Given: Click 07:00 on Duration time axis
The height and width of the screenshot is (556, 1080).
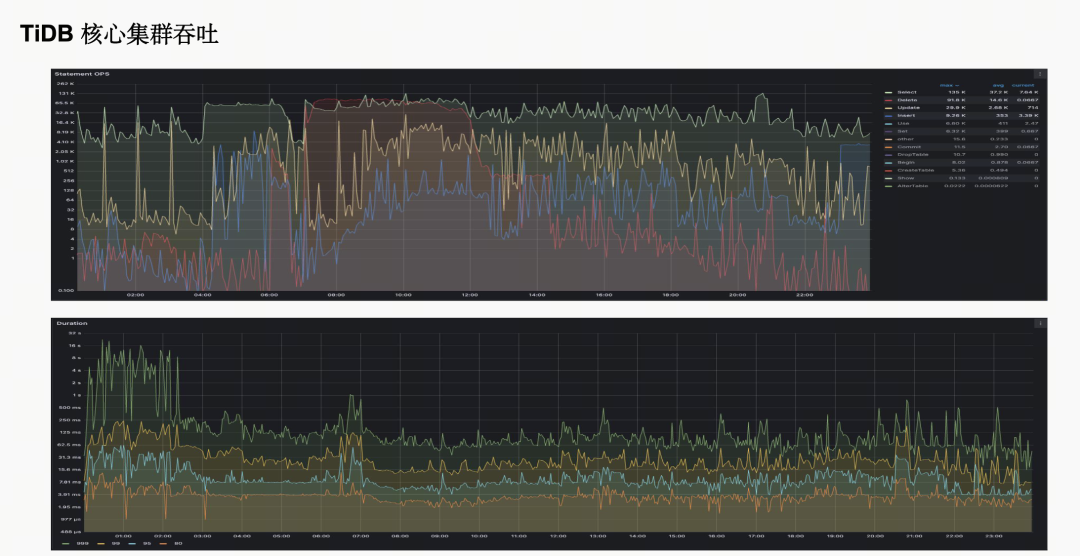Looking at the screenshot, I should pyautogui.click(x=360, y=535).
